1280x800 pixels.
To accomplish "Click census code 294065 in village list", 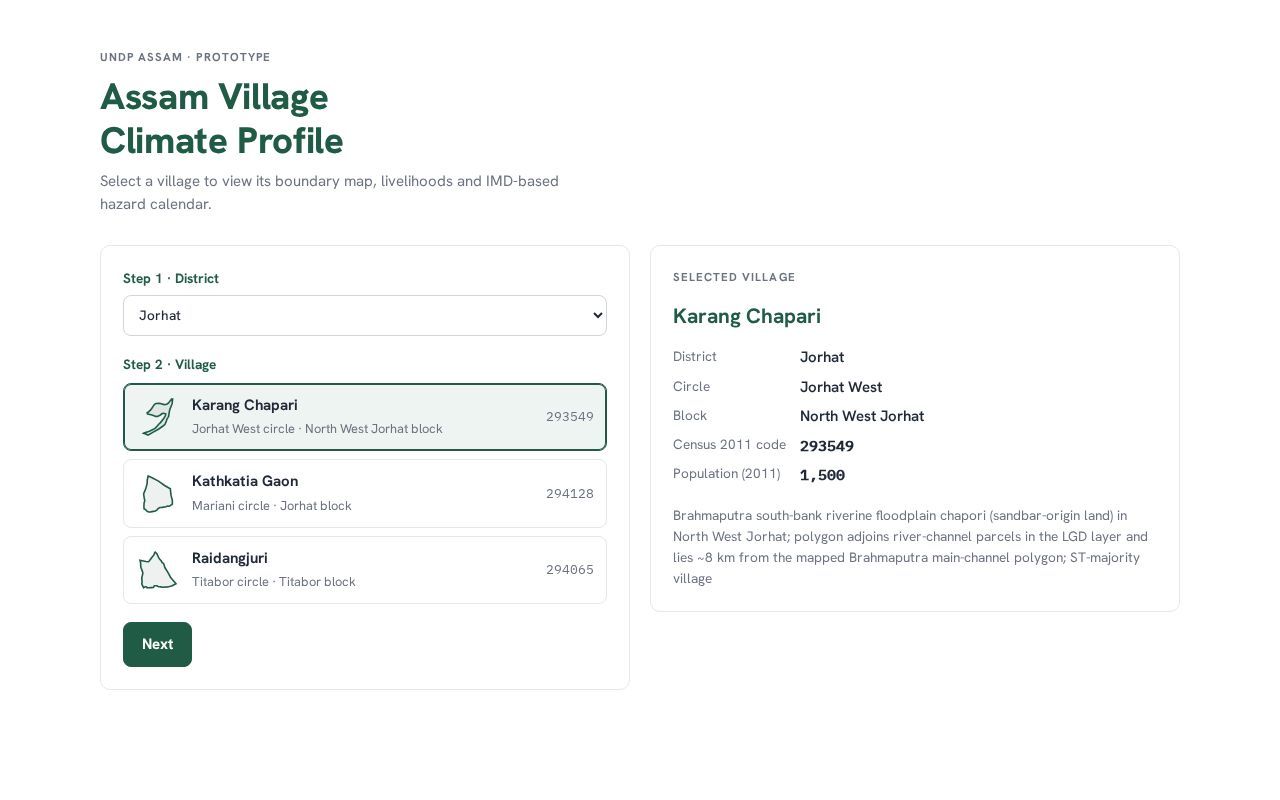I will pyautogui.click(x=570, y=570).
